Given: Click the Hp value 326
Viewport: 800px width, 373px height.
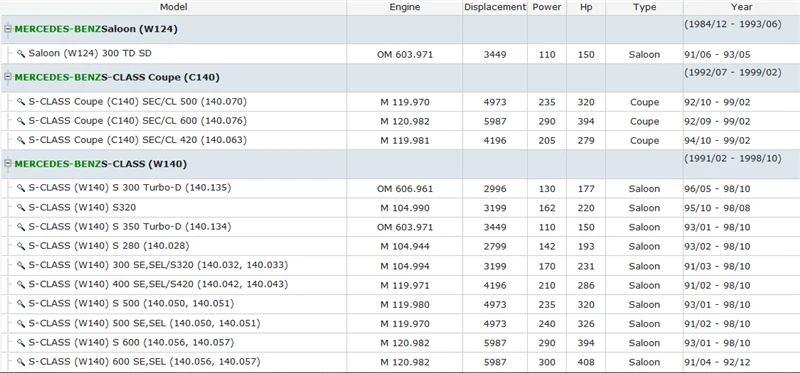Looking at the screenshot, I should tap(586, 324).
